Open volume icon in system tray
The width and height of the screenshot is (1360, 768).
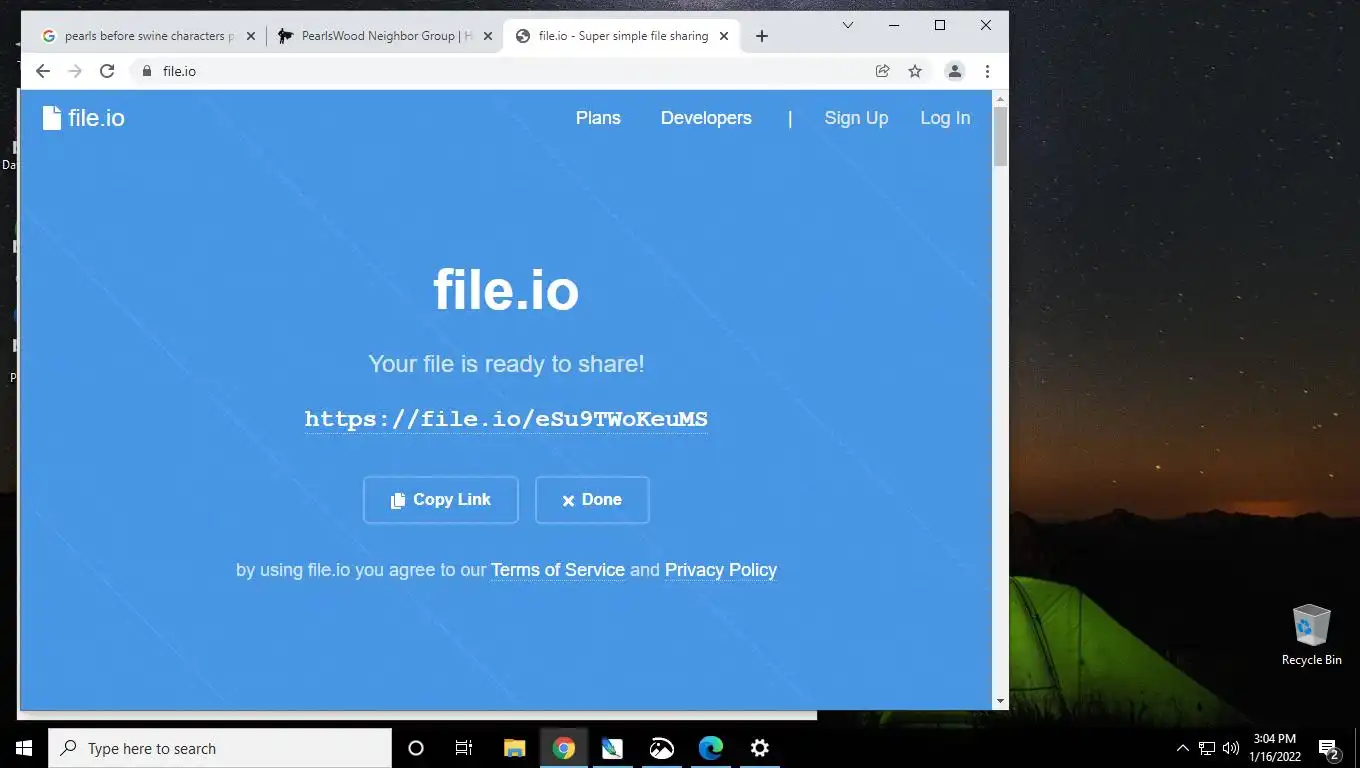coord(1231,748)
